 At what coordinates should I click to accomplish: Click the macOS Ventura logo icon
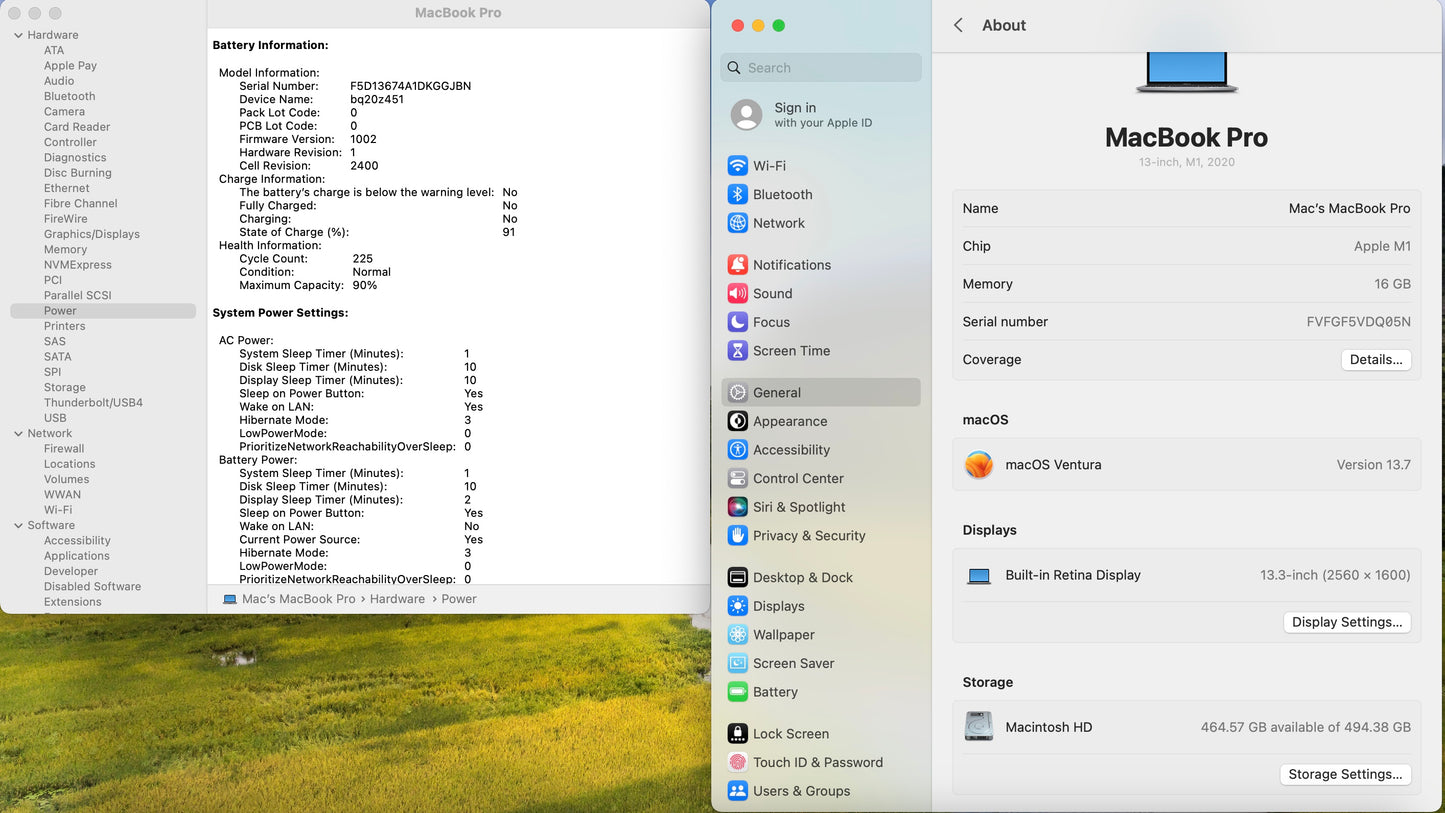pos(979,465)
